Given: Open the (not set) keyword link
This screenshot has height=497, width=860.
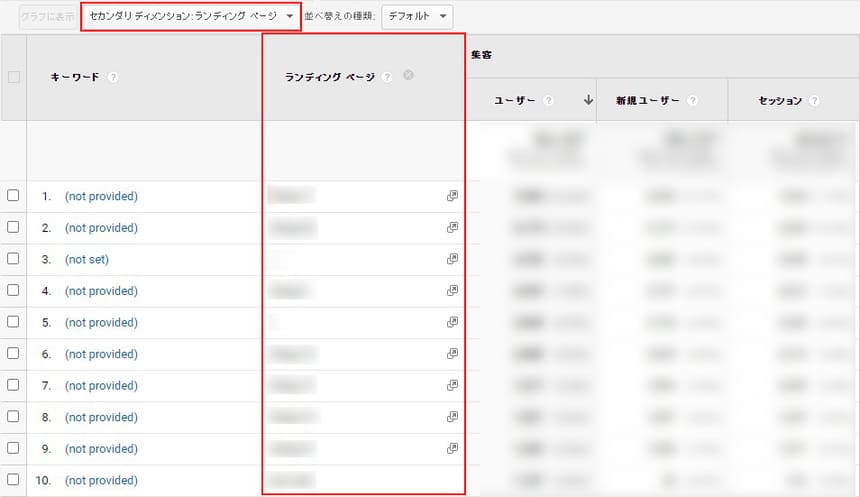Looking at the screenshot, I should 87,260.
